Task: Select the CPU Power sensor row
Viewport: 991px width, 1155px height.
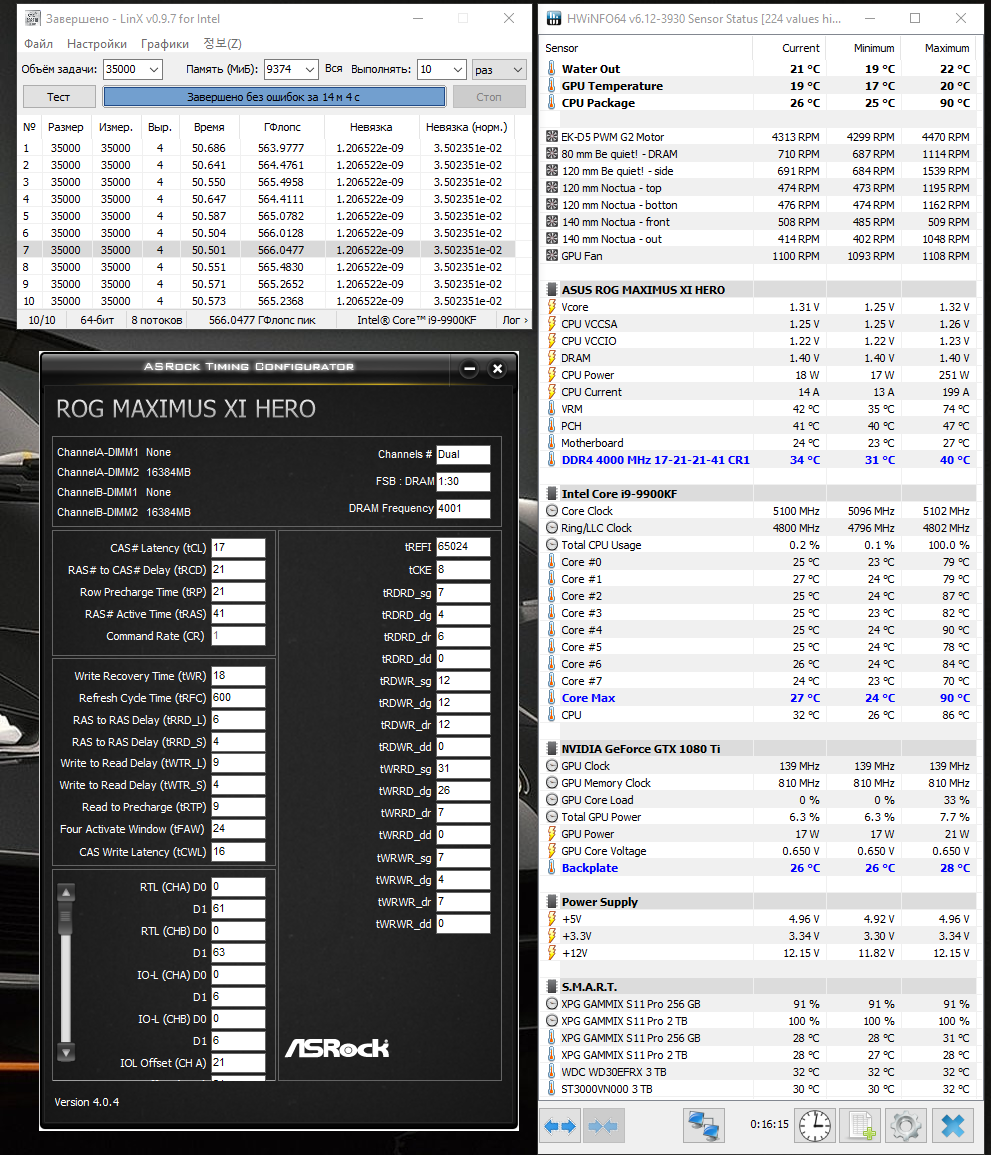Action: (x=759, y=374)
